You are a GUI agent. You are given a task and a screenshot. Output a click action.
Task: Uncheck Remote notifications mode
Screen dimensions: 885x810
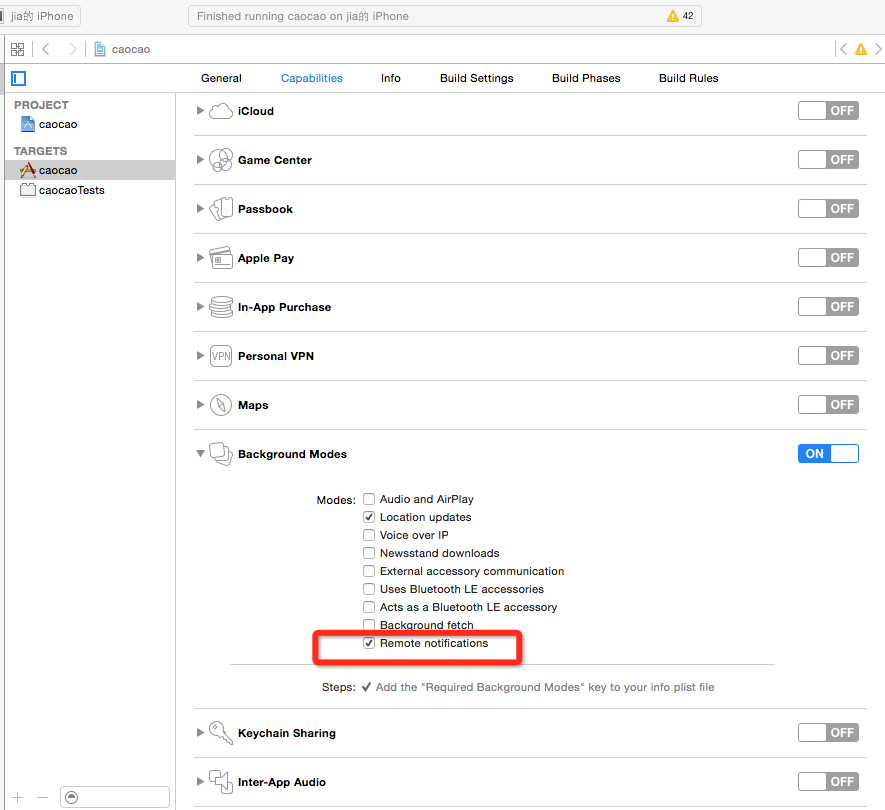coord(369,643)
